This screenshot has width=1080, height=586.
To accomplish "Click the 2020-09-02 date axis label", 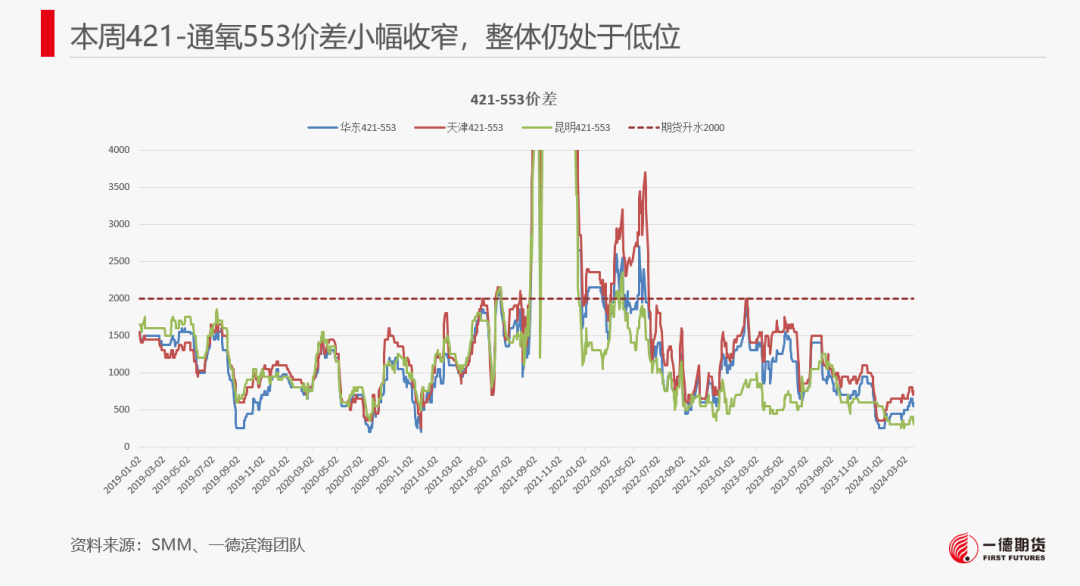I will point(370,473).
